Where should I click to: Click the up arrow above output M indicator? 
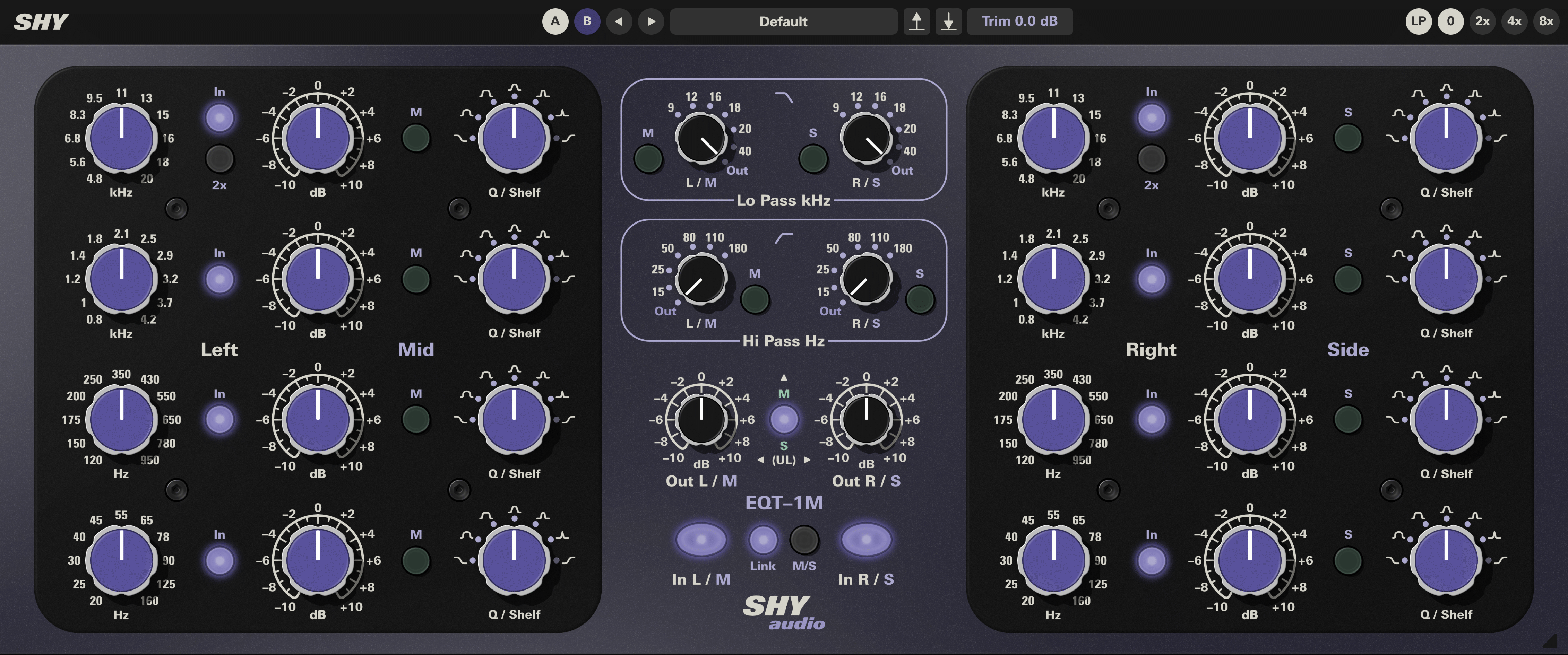coord(784,378)
